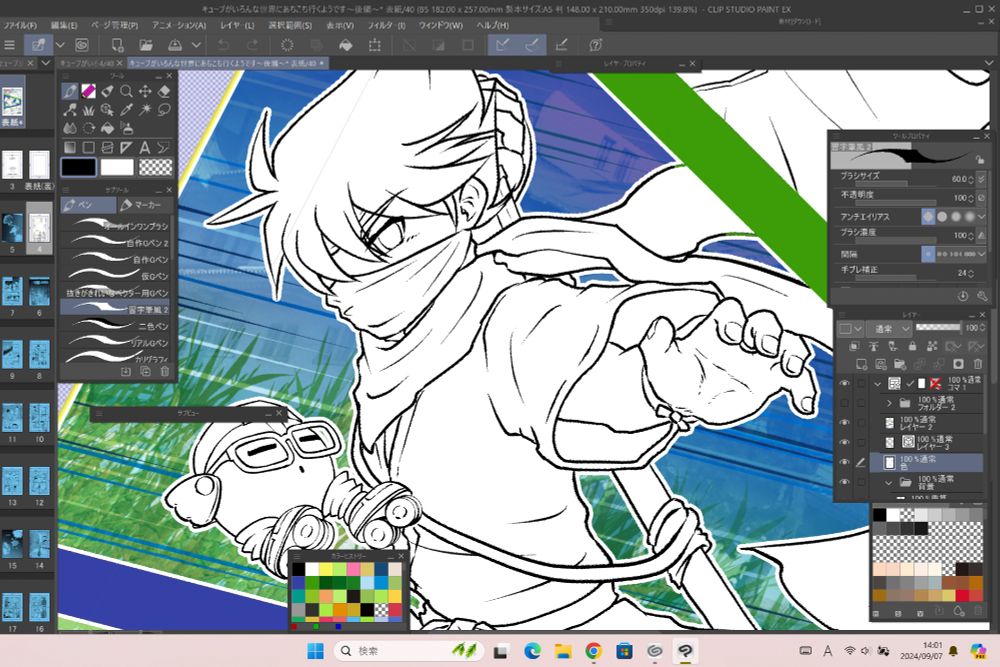Click the Lock layer padlock icon

click(x=912, y=346)
